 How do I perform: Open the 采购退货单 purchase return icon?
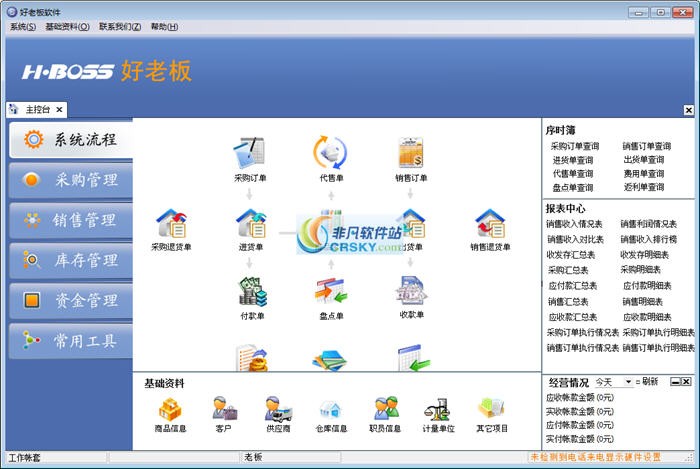171,223
